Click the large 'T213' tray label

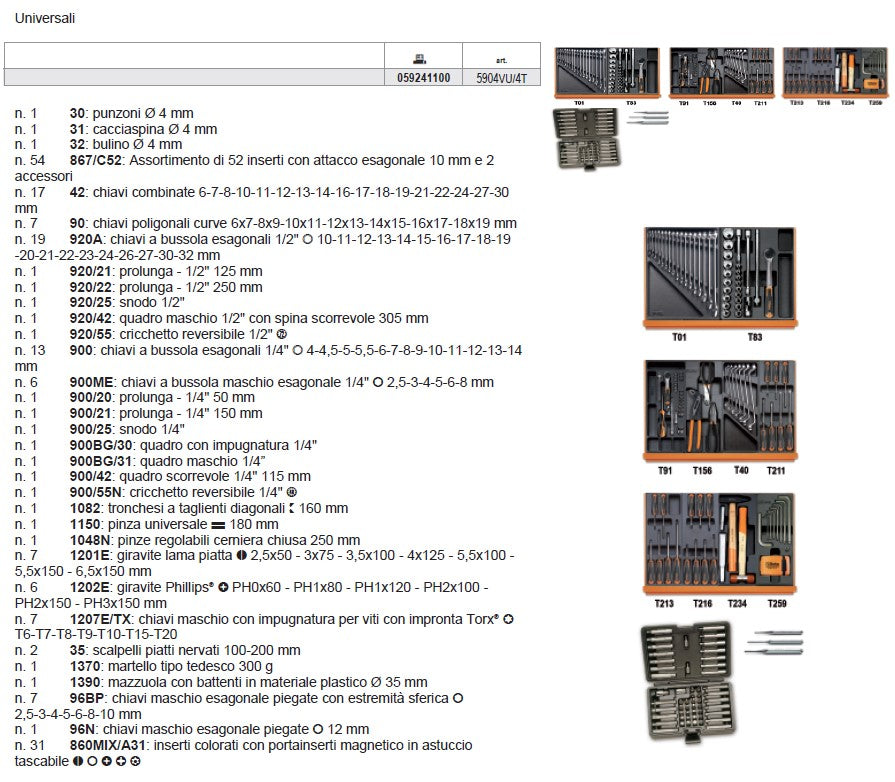pos(664,603)
